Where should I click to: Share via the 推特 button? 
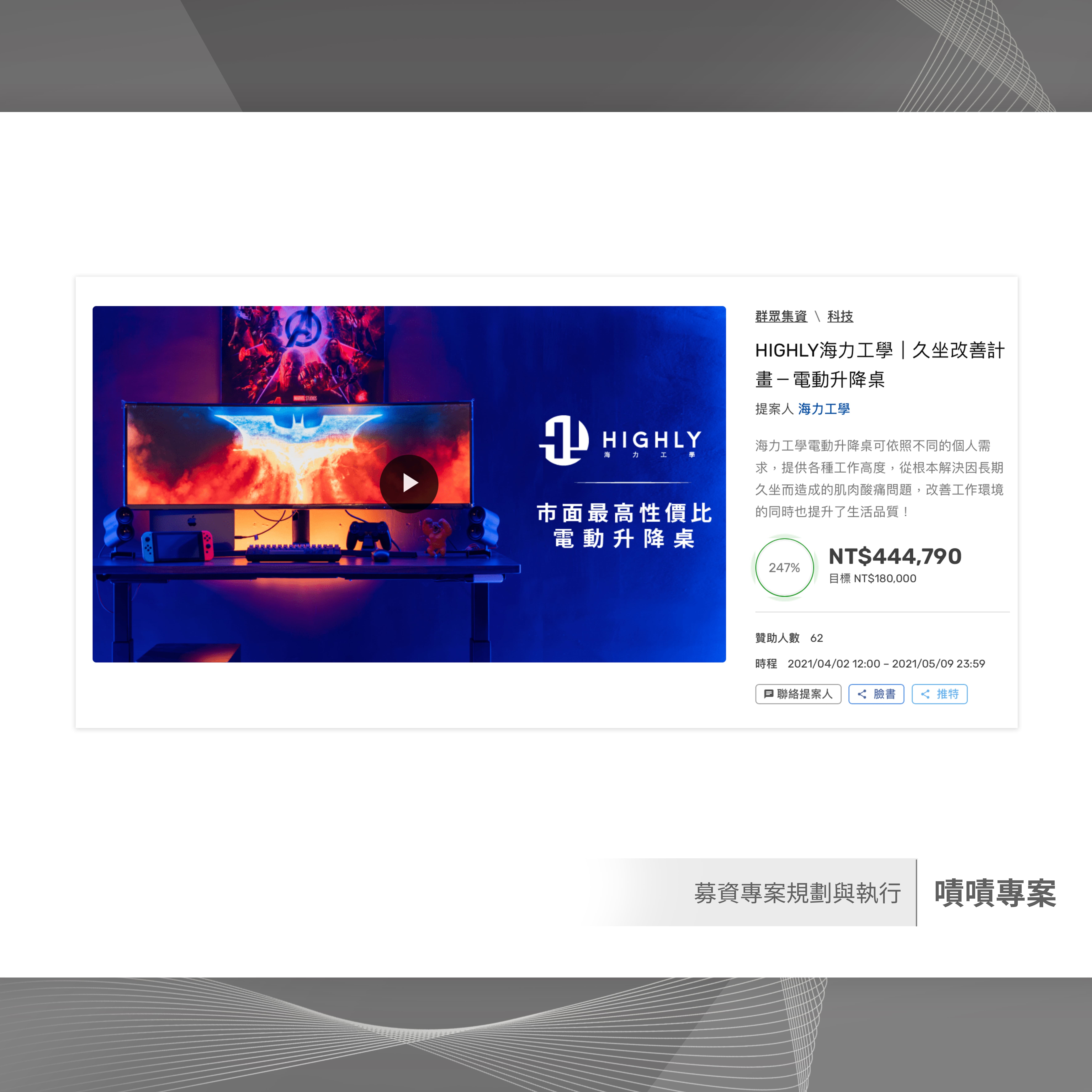(x=939, y=694)
